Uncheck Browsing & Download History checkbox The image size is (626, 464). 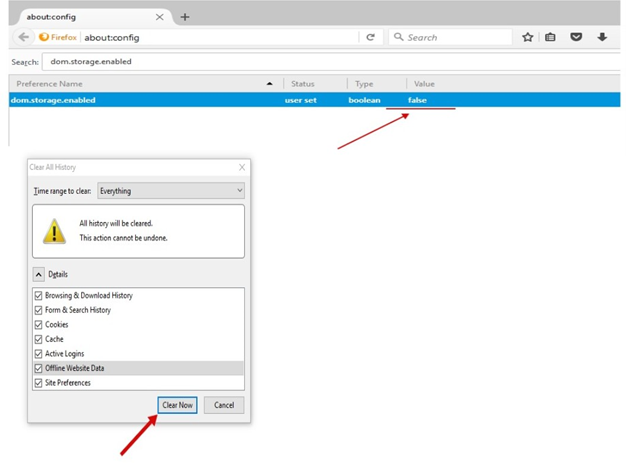click(39, 296)
